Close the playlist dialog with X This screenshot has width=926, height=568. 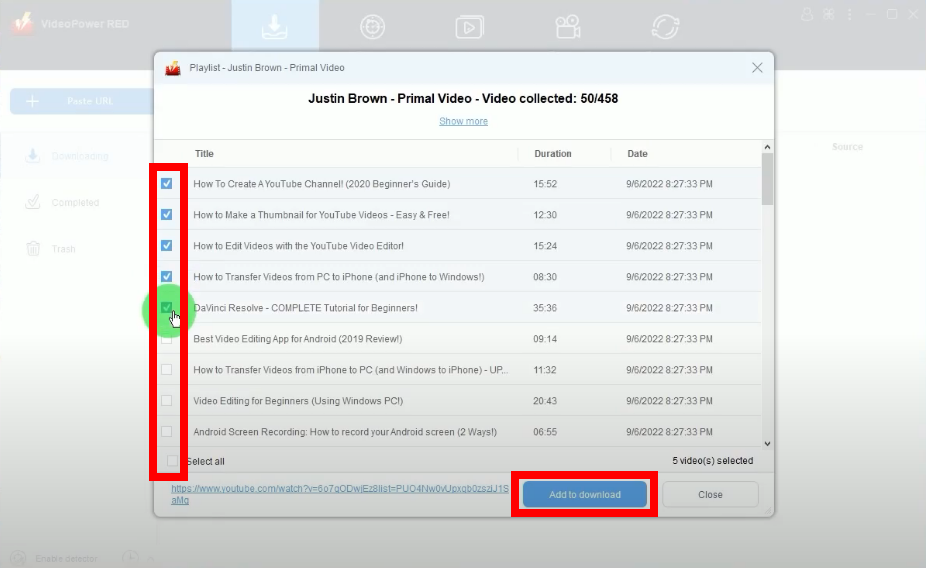tap(757, 68)
